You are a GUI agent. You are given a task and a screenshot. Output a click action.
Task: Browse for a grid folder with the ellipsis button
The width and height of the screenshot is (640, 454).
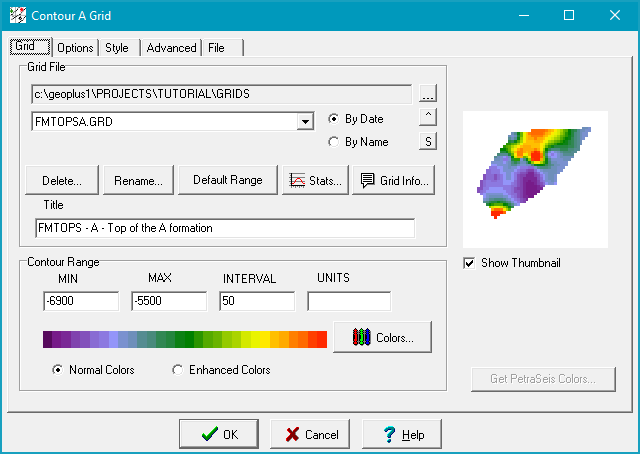[428, 93]
